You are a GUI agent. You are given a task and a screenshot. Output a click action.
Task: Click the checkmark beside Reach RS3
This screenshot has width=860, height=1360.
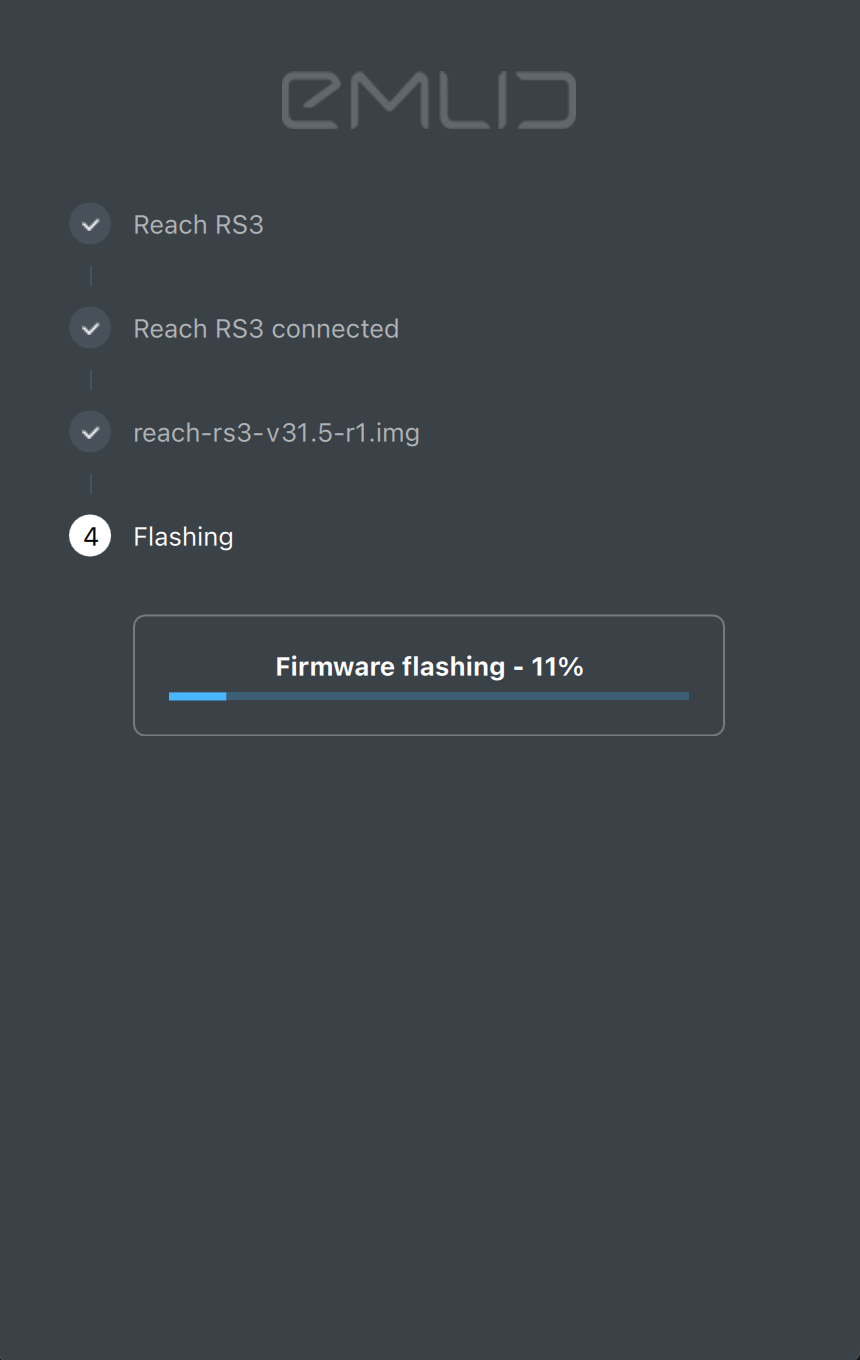[90, 225]
